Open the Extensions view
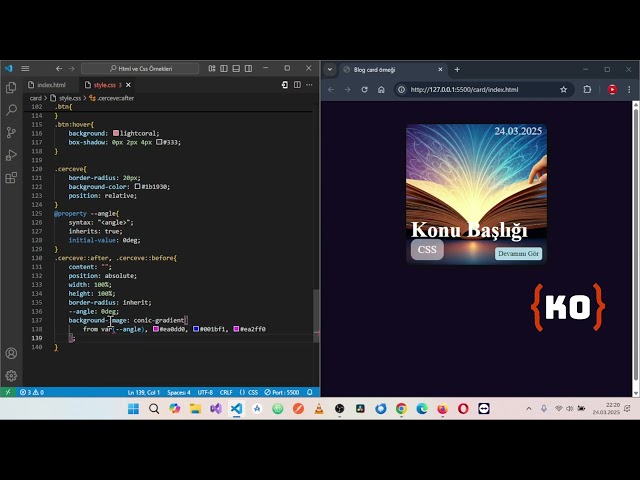Screen dimensions: 640x480 11,178
